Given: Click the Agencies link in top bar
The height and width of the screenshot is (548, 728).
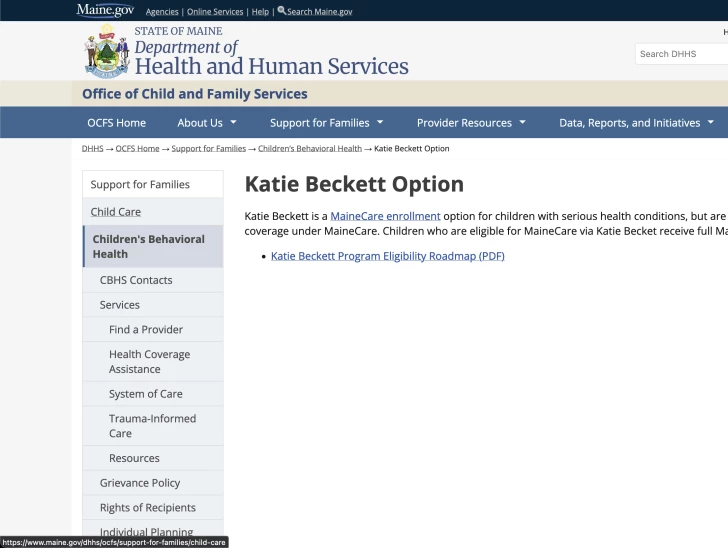Looking at the screenshot, I should (162, 12).
